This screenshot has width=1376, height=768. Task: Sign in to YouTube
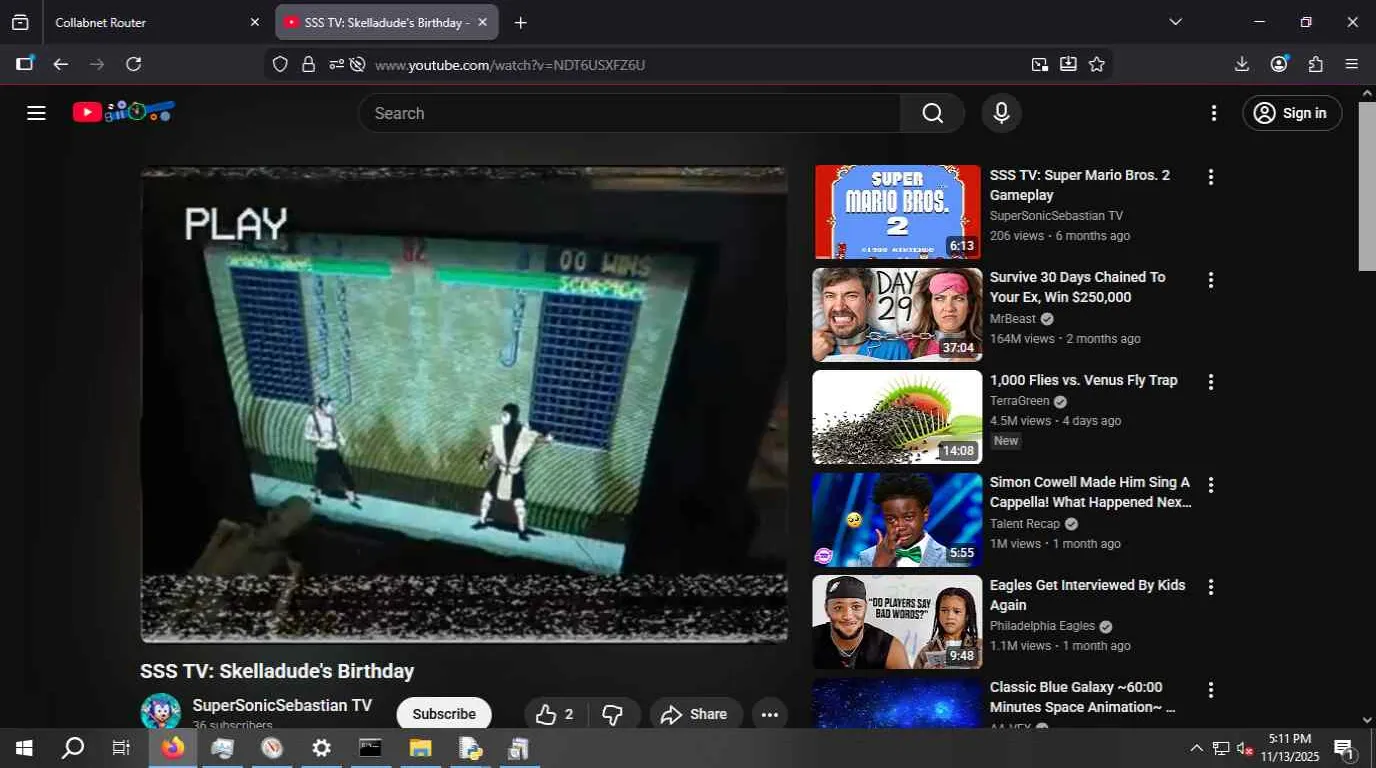(x=1291, y=113)
